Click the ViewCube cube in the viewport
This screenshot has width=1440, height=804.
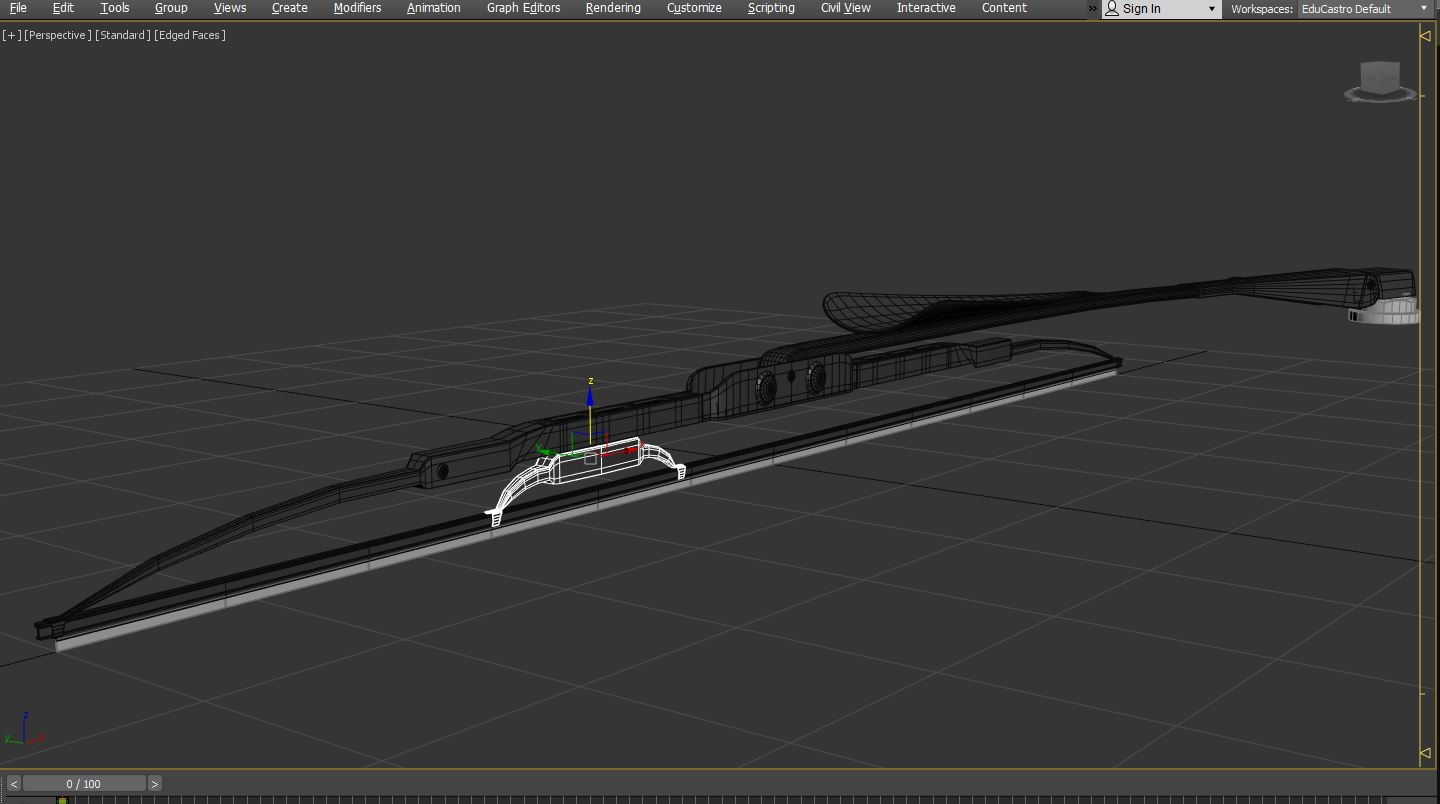pyautogui.click(x=1381, y=77)
